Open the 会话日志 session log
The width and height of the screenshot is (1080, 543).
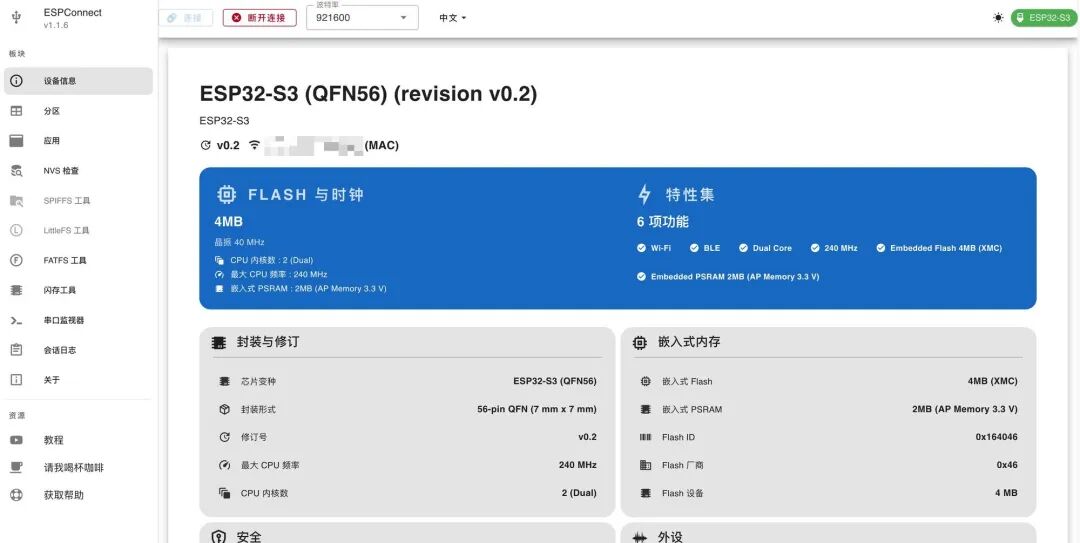[x=78, y=350]
